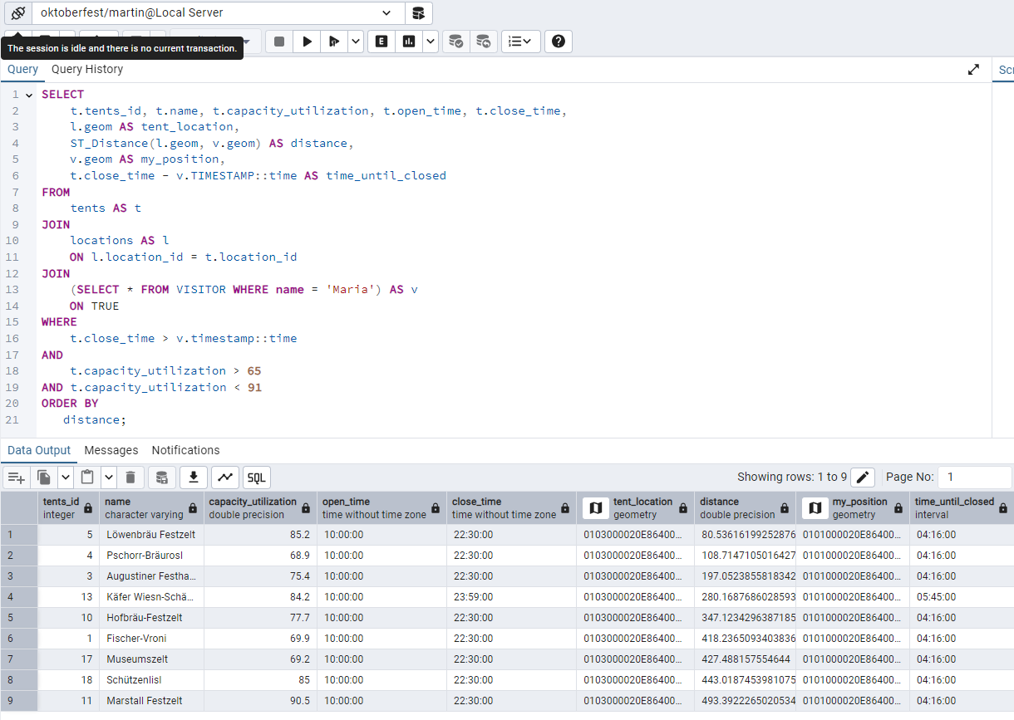
Task: Open the execute options dropdown arrow
Action: pos(356,41)
